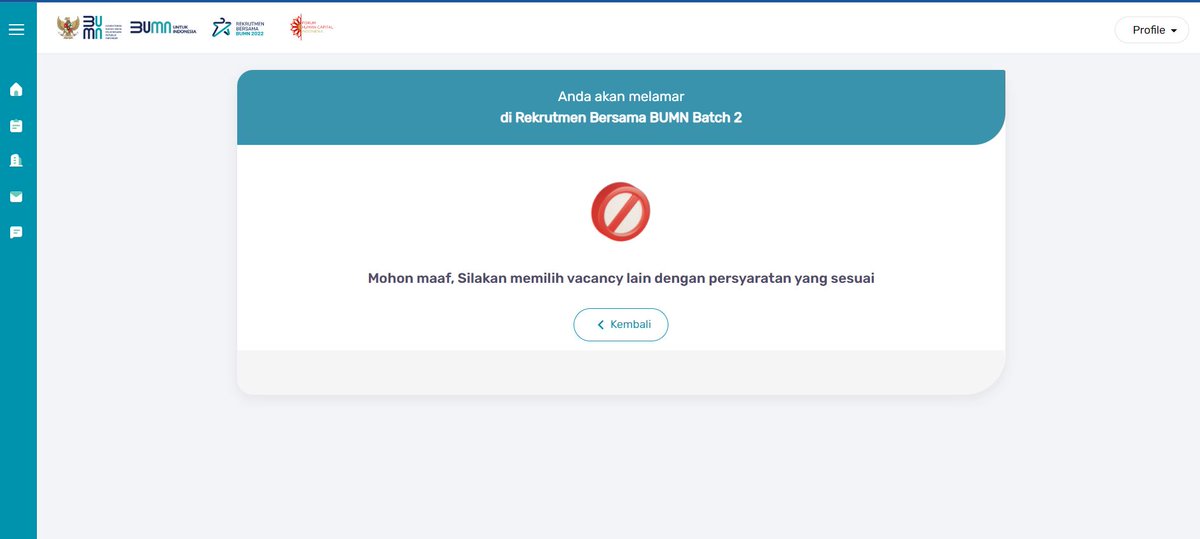The width and height of the screenshot is (1200, 539).
Task: Click the Kembali back button
Action: [x=621, y=325]
